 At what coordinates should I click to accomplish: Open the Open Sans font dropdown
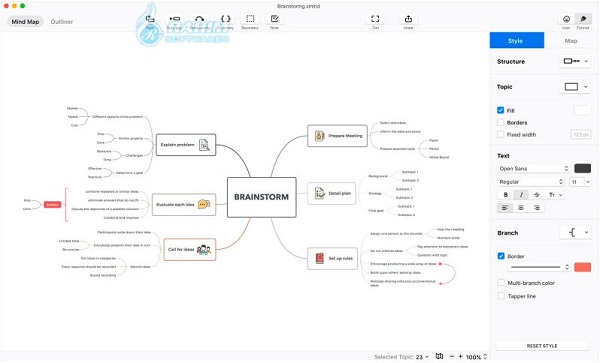[x=533, y=168]
